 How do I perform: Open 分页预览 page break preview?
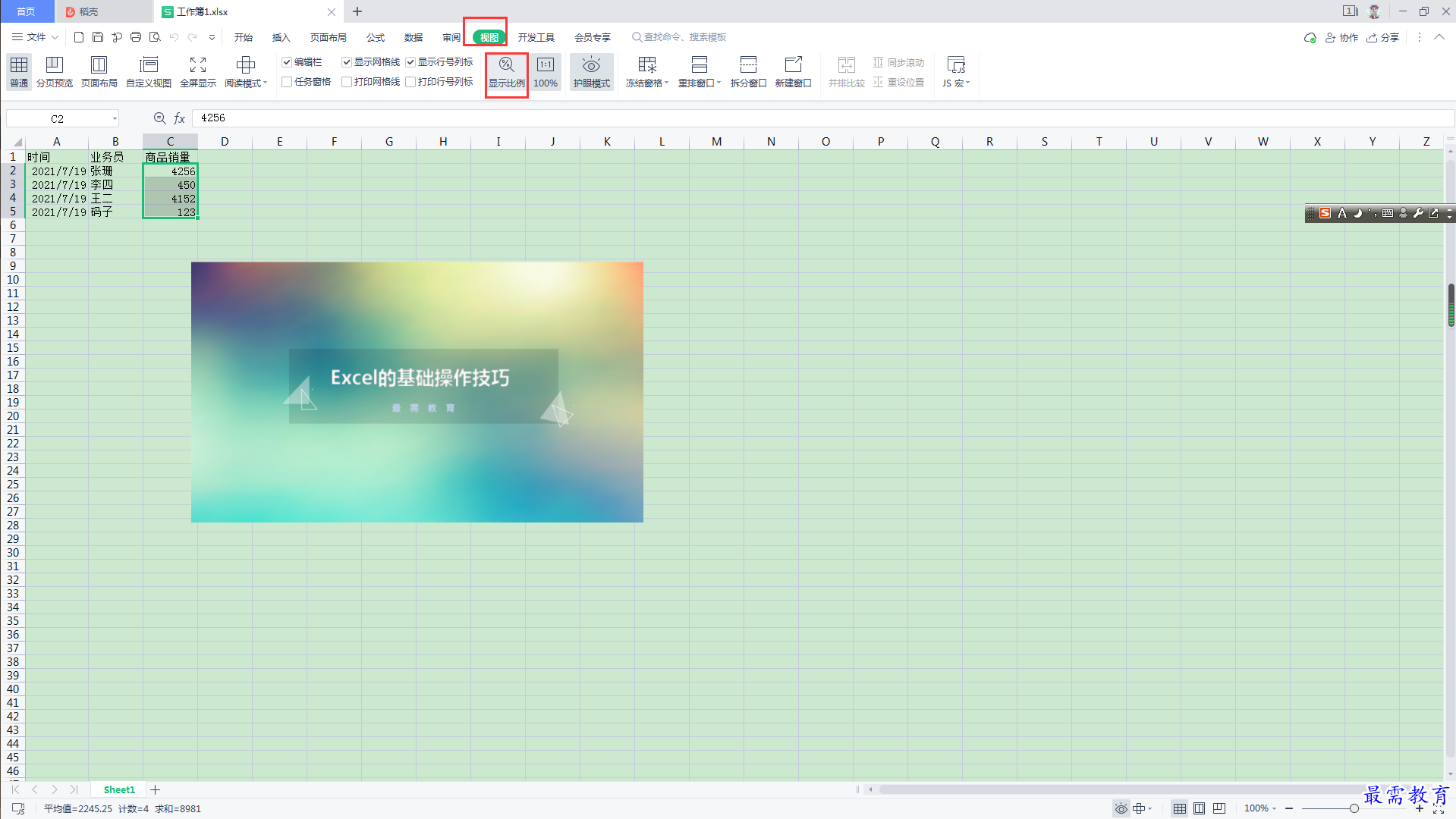(x=55, y=72)
